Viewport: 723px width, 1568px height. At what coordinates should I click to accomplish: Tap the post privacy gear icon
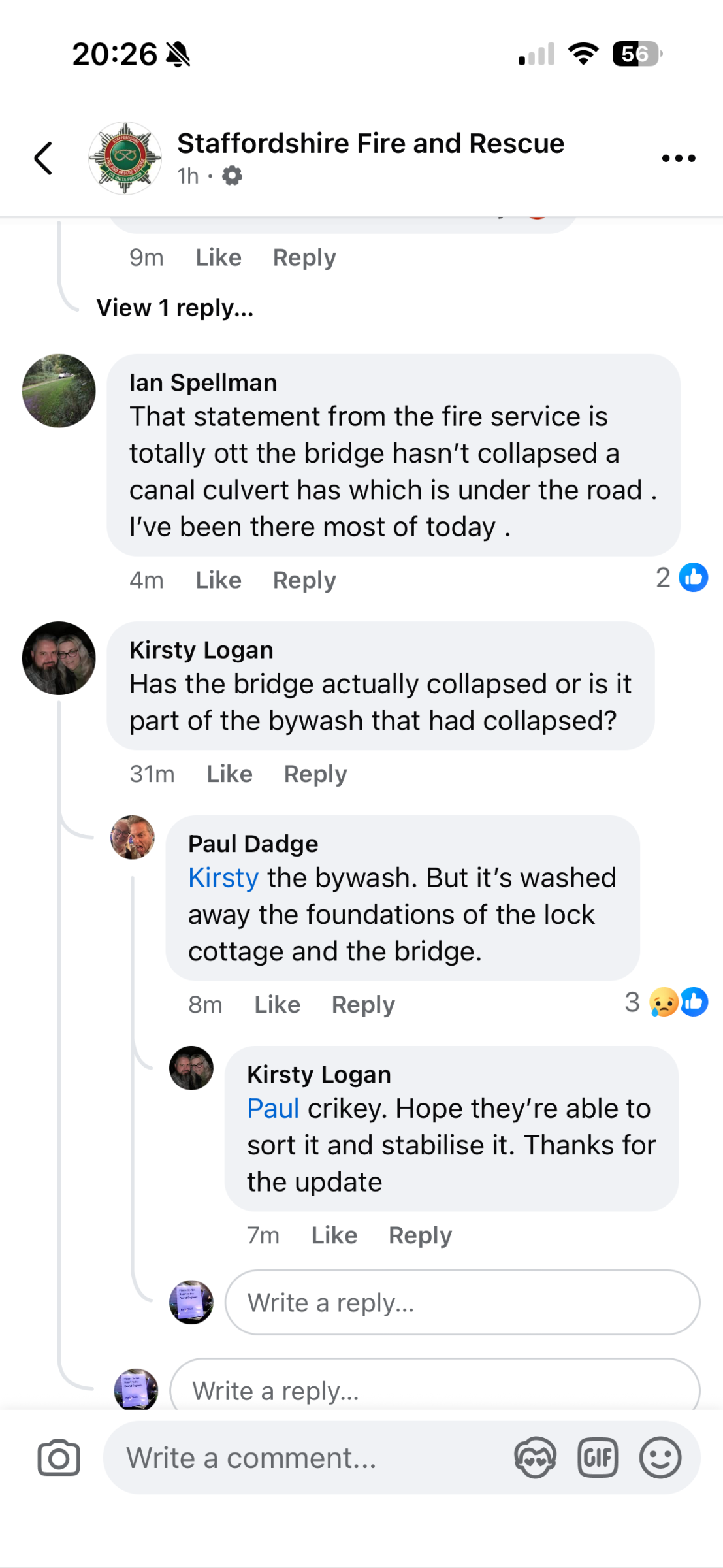tap(232, 176)
